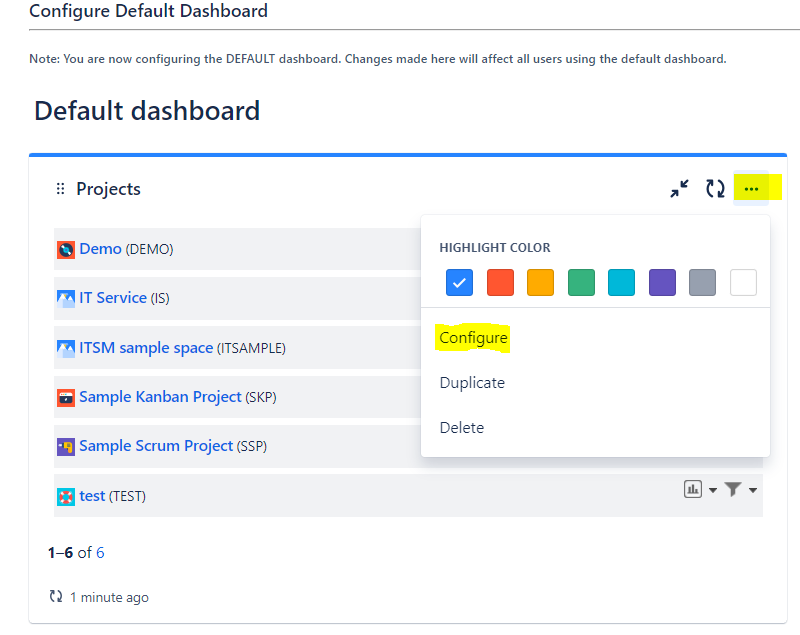This screenshot has width=800, height=635.
Task: Click the test project lifebuoy avatar
Action: (x=66, y=496)
